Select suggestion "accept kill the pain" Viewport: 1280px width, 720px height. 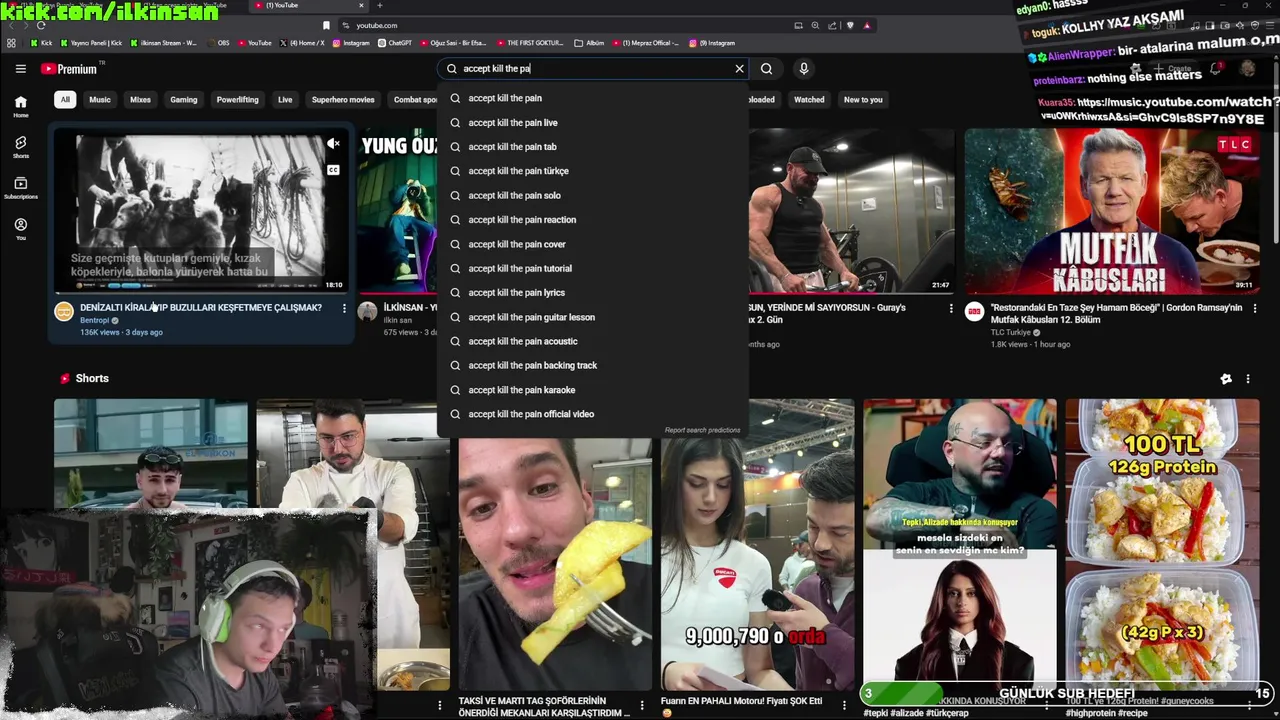[x=593, y=98]
